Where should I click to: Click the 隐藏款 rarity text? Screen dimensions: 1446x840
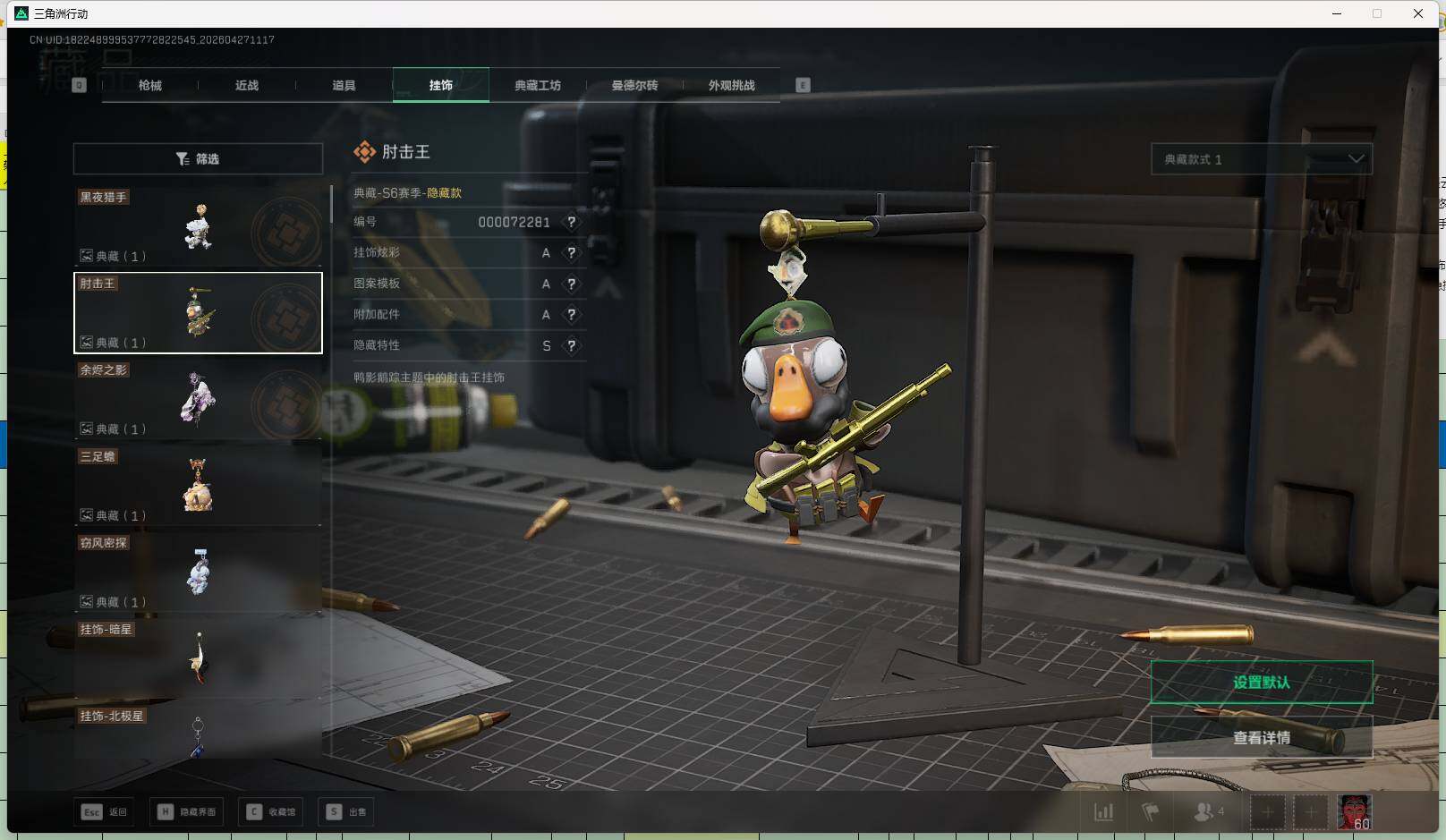tap(444, 193)
